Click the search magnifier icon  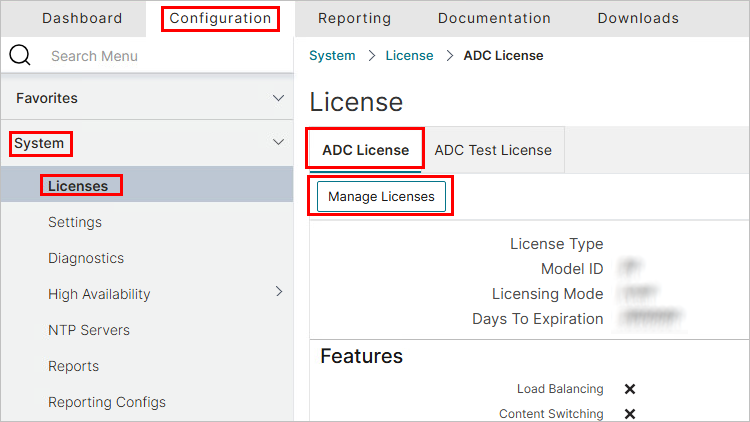click(x=20, y=56)
